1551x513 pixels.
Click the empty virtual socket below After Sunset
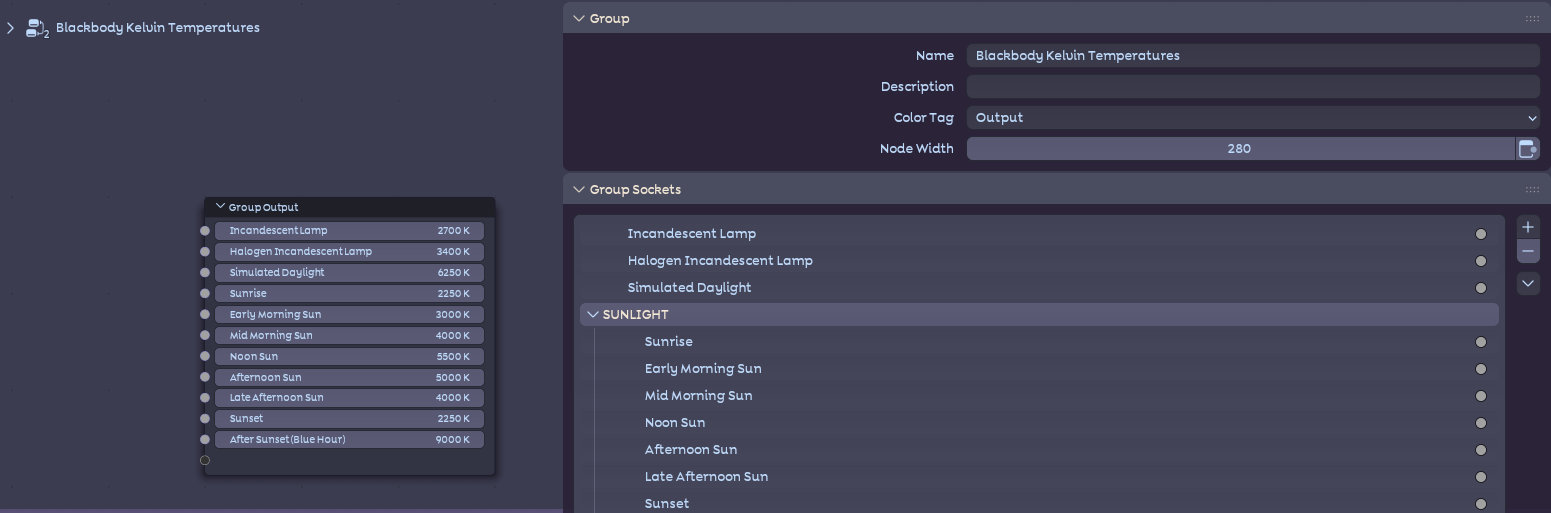pos(205,461)
